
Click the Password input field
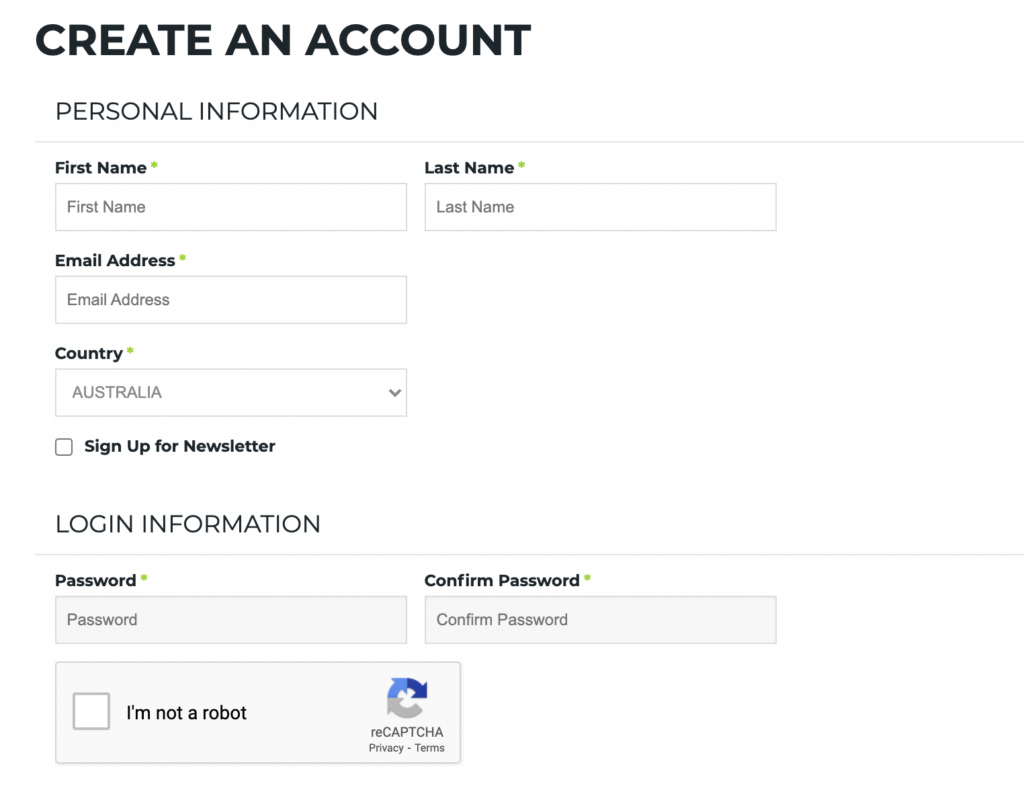coord(231,620)
